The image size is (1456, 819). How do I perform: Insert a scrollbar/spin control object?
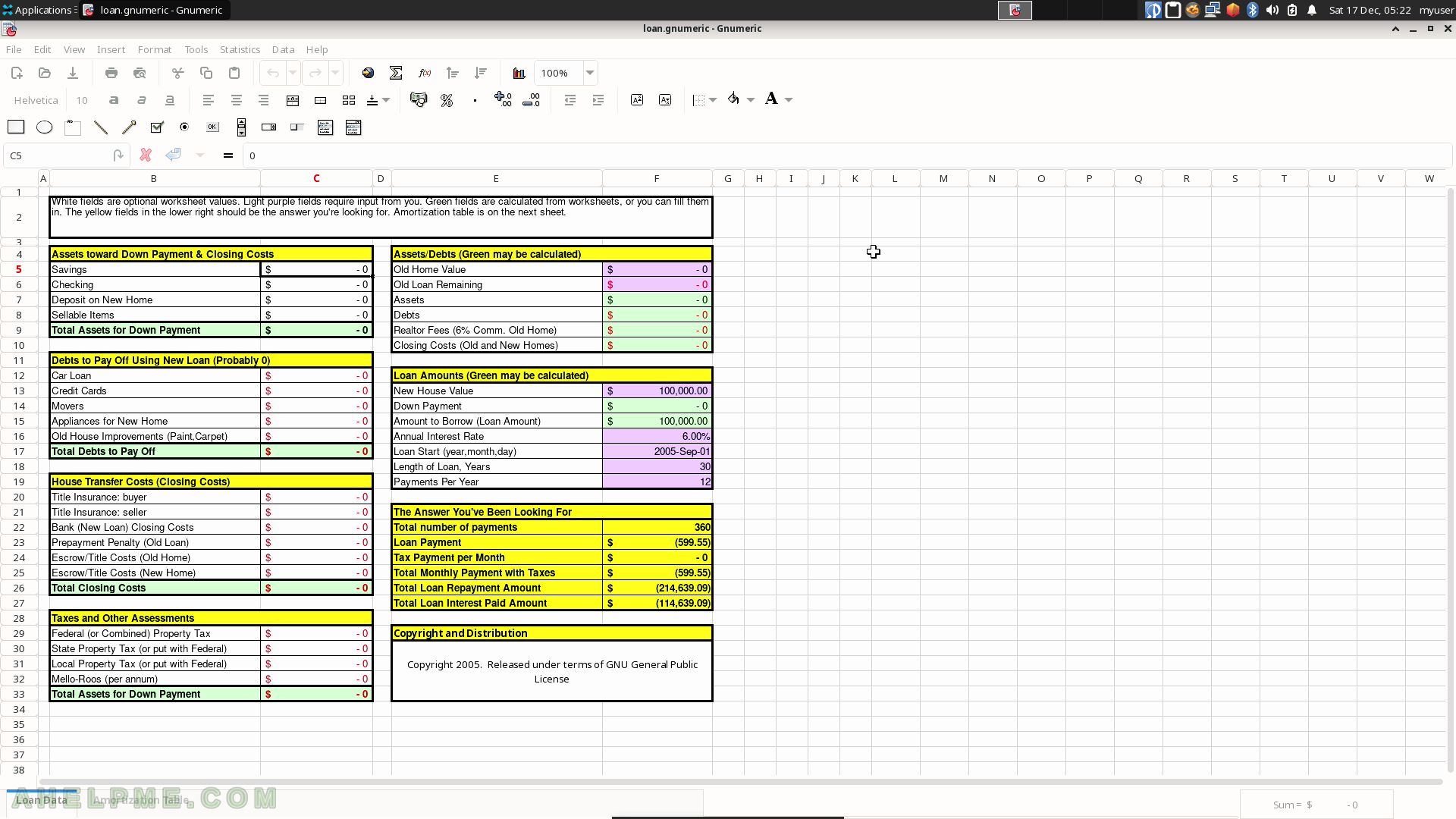[x=241, y=127]
